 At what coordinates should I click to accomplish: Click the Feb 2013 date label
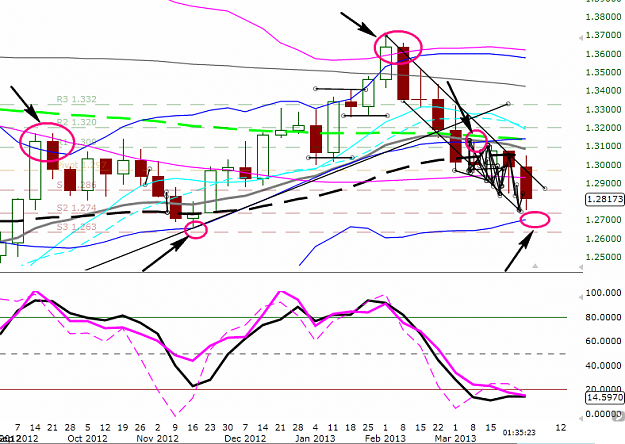385,438
